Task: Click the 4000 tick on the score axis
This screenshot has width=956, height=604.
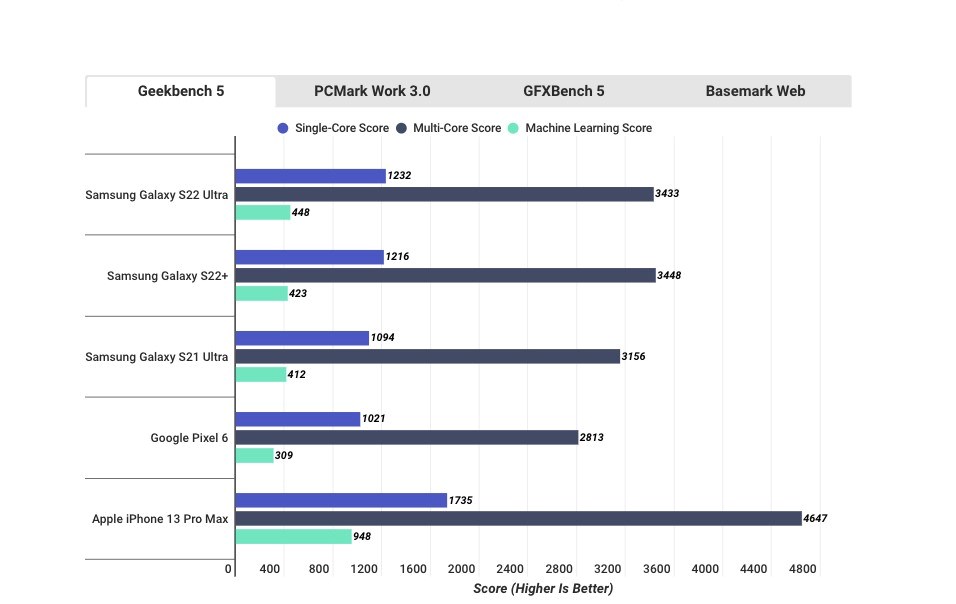Action: [x=705, y=569]
